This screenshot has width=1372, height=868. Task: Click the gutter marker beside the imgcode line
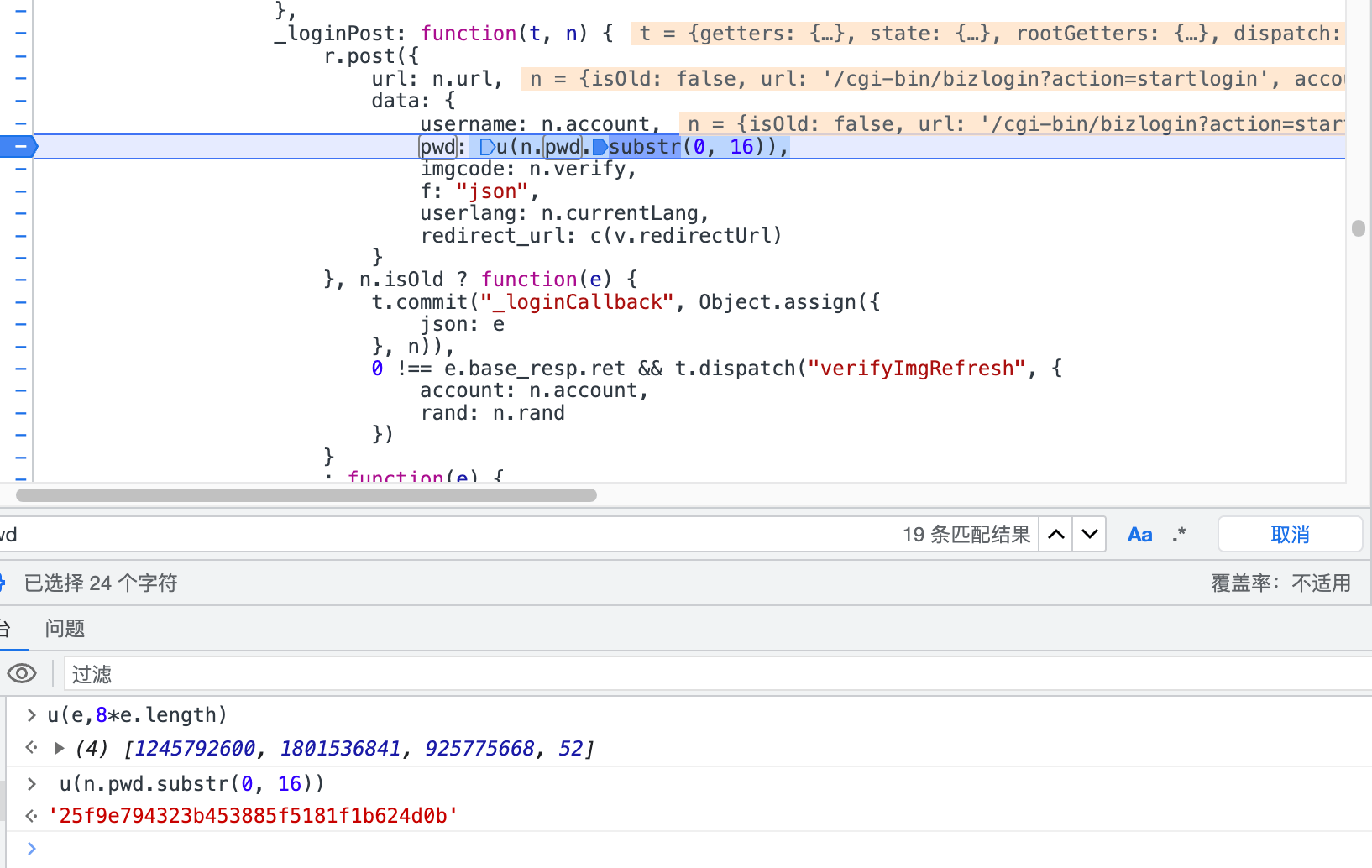tap(21, 169)
